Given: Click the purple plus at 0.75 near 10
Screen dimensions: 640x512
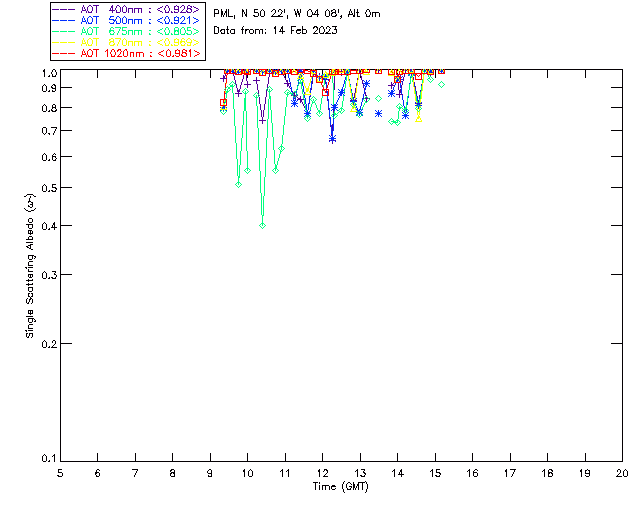Looking at the screenshot, I should pos(262,121).
